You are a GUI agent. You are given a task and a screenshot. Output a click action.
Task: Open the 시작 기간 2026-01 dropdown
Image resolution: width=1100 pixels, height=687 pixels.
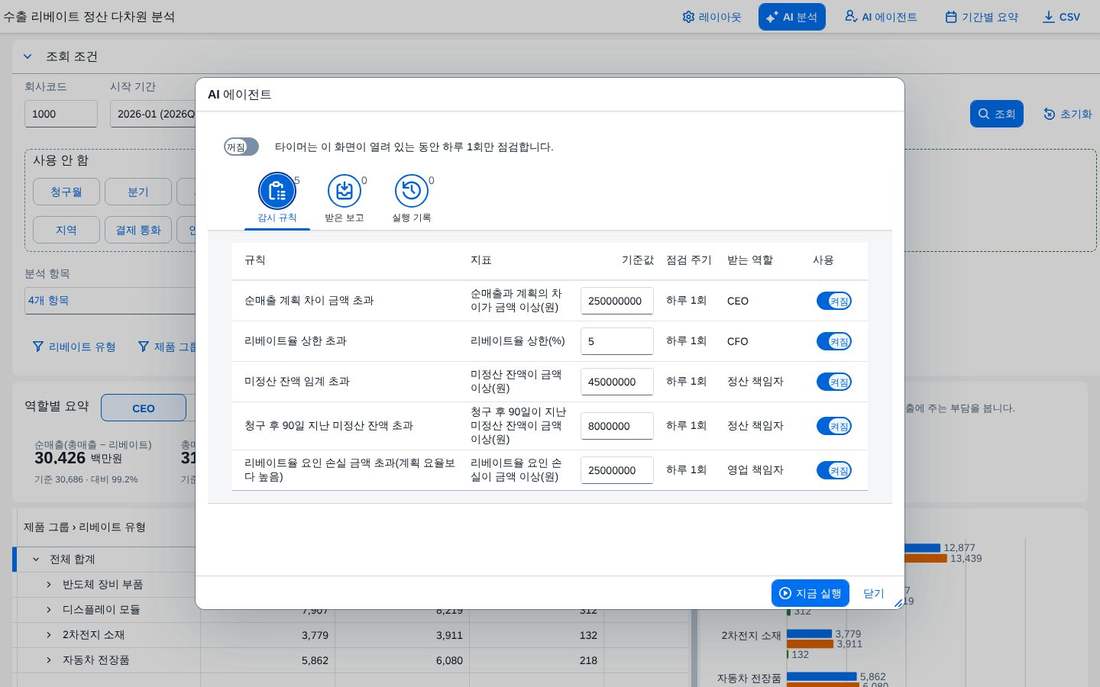[153, 114]
